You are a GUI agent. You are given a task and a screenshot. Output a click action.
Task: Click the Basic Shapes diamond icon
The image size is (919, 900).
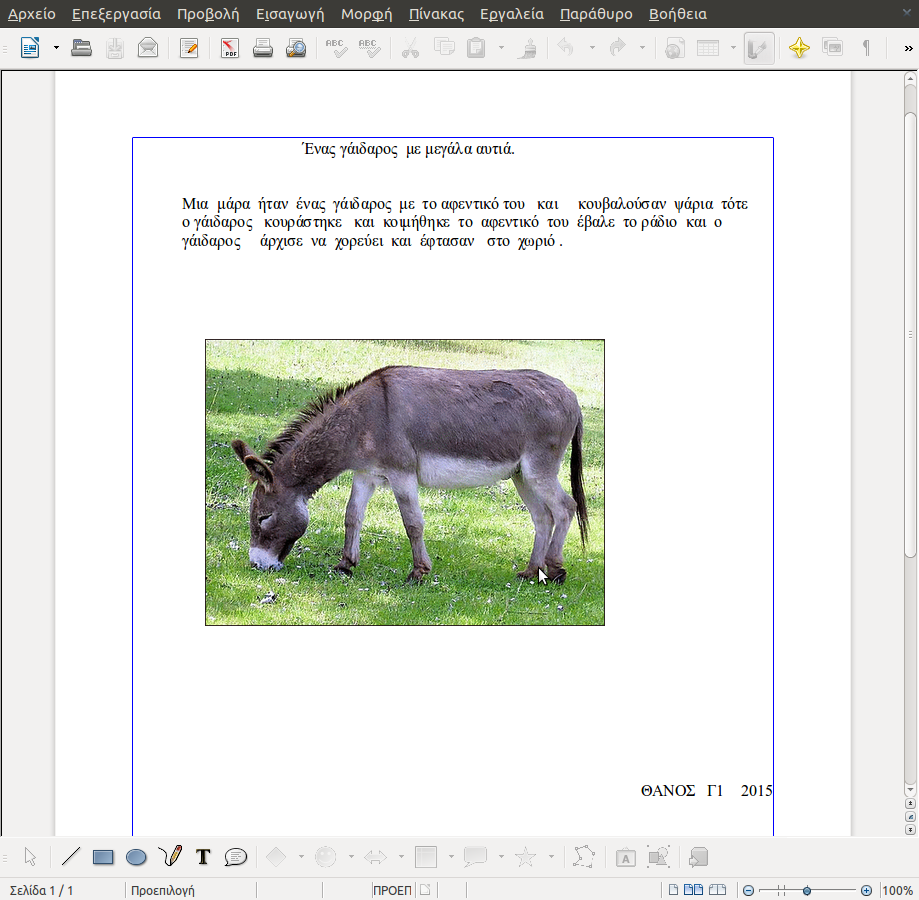[x=275, y=857]
